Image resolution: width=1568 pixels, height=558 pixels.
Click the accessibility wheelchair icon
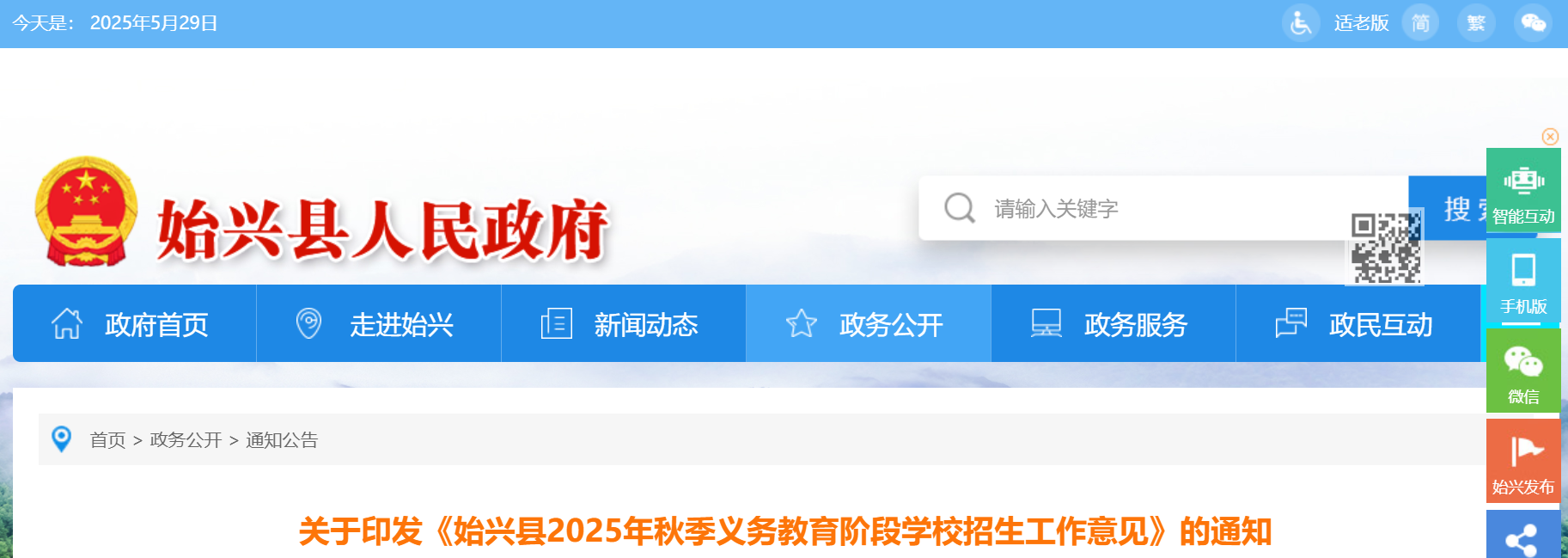[x=1301, y=23]
